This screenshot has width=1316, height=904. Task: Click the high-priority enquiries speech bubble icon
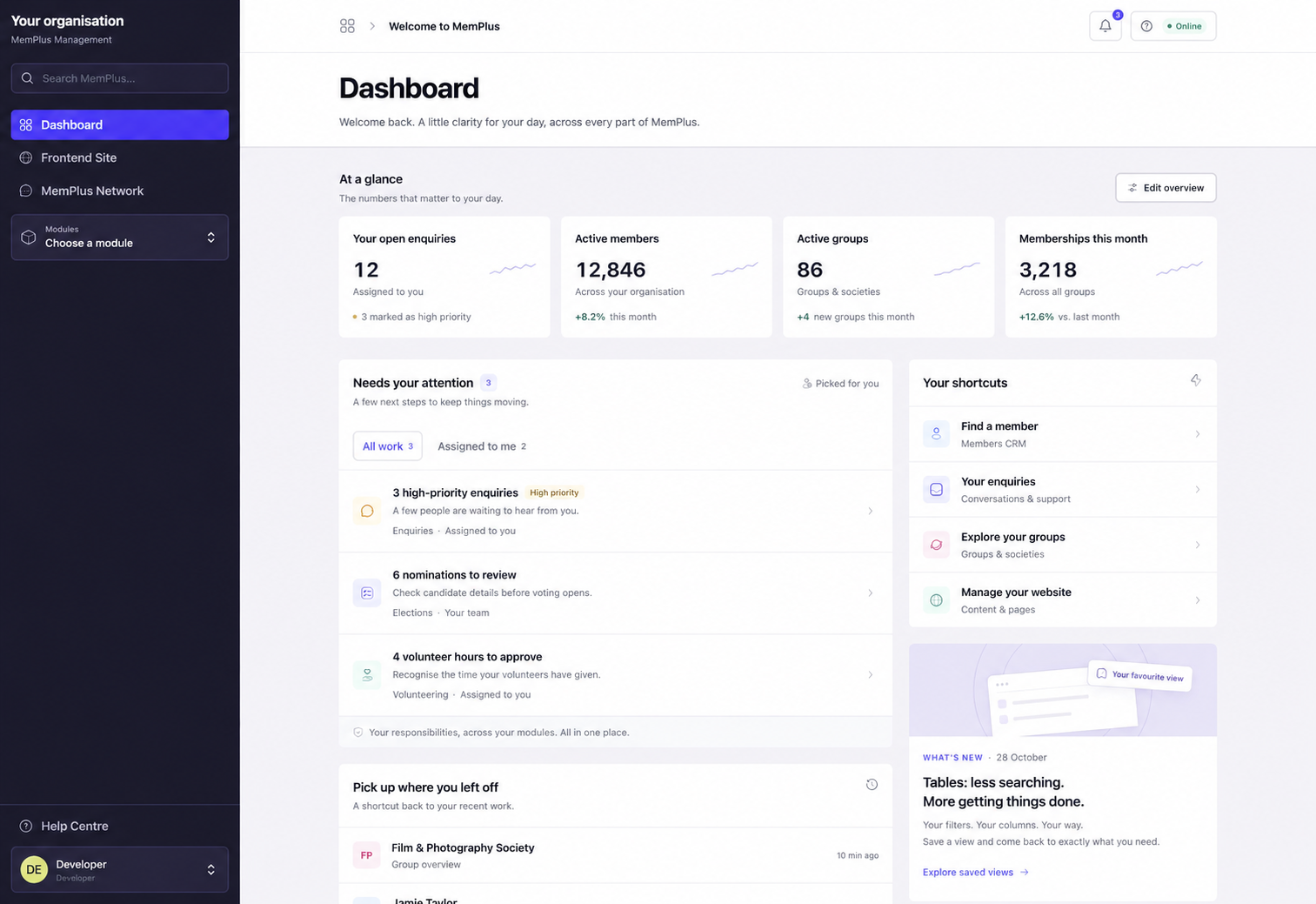click(367, 511)
